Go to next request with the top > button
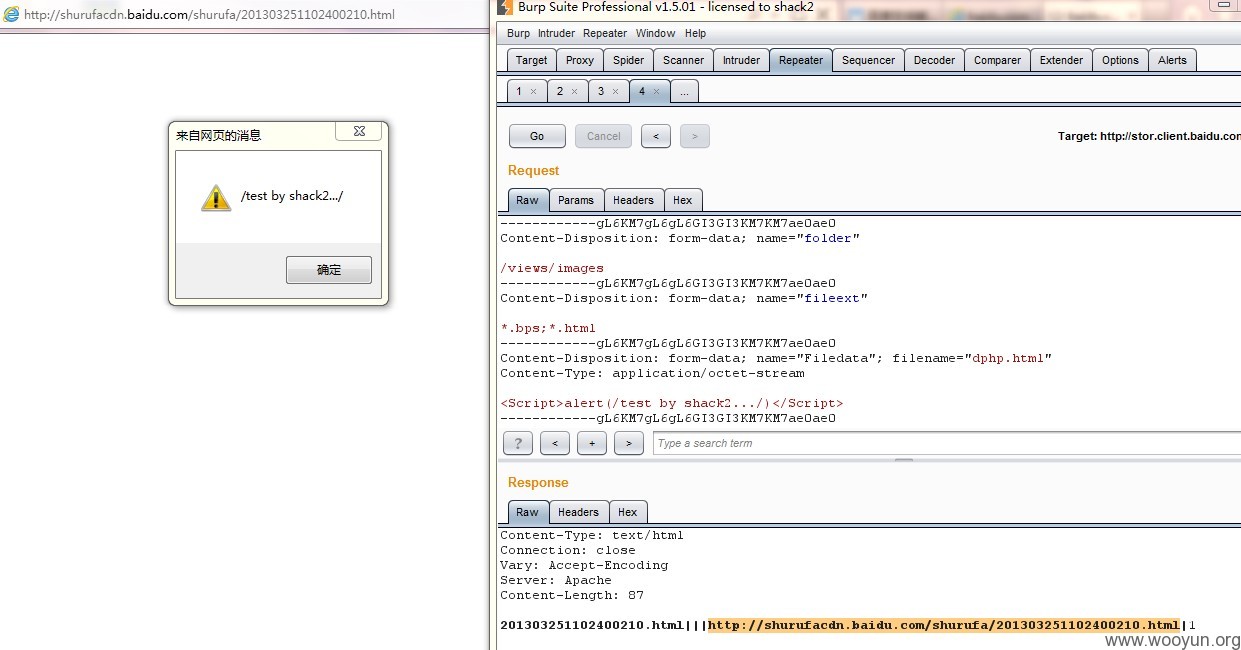Image resolution: width=1241 pixels, height=650 pixels. pyautogui.click(x=695, y=136)
